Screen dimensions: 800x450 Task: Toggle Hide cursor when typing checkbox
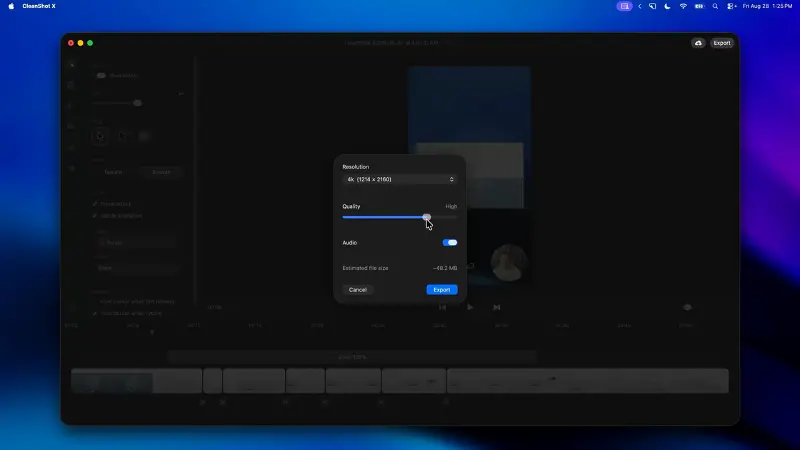click(x=95, y=313)
